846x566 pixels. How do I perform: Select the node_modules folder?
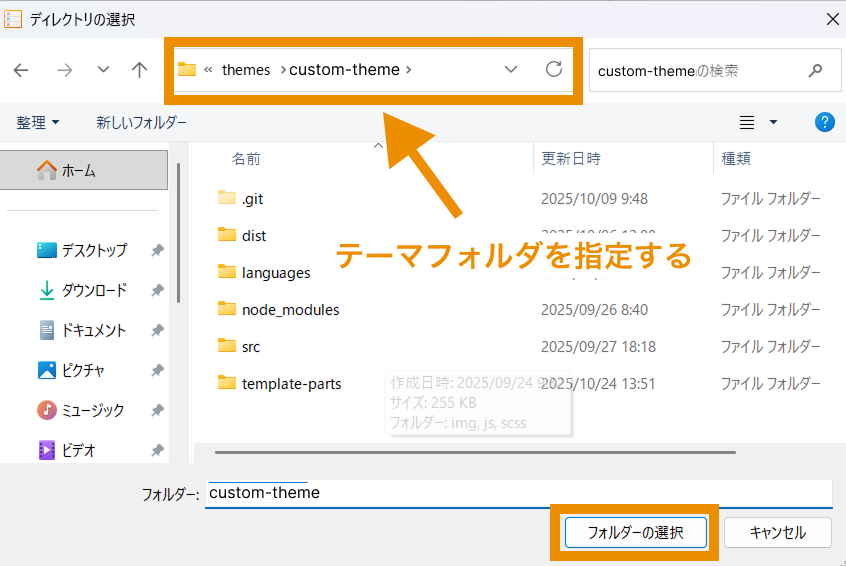pos(290,310)
